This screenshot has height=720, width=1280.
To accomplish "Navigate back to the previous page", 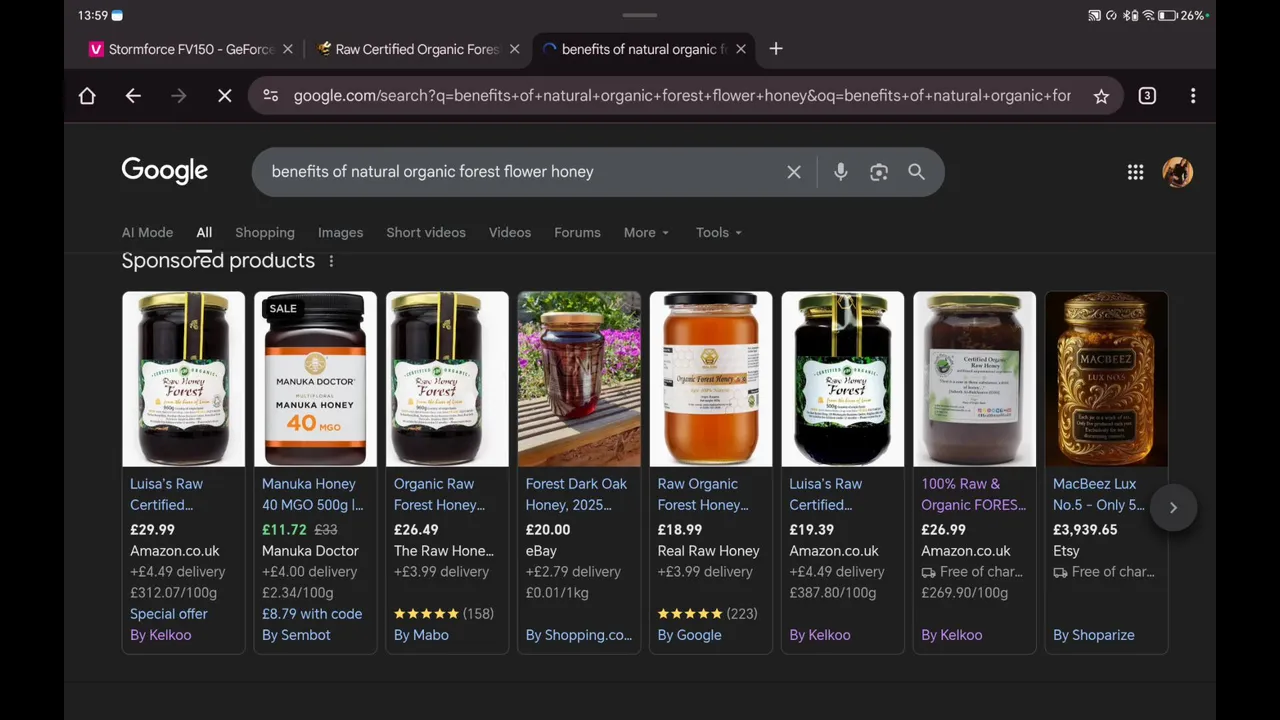I will pos(133,96).
